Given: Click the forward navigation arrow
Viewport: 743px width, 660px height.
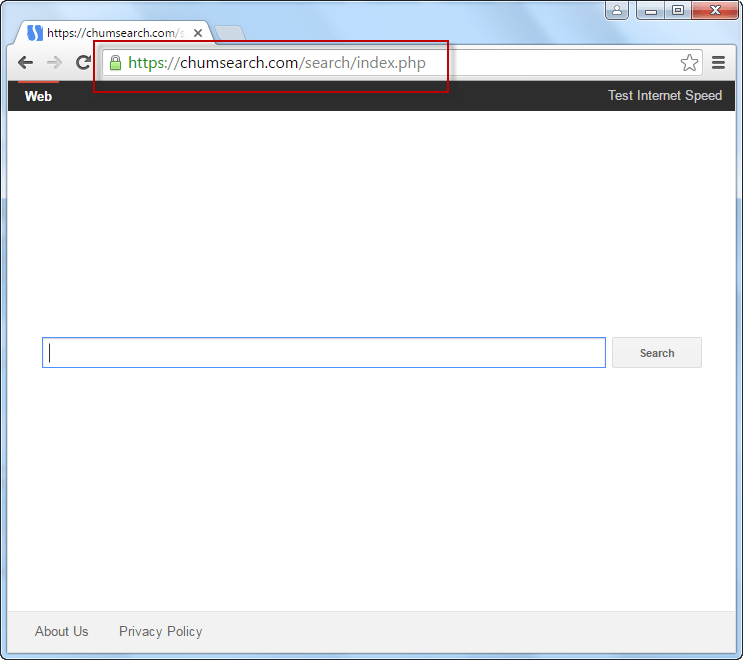Looking at the screenshot, I should coord(54,63).
